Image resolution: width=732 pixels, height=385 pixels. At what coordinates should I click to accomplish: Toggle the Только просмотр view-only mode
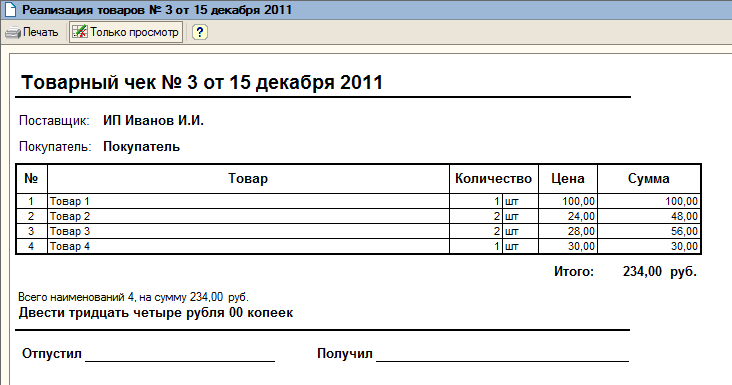pos(126,32)
